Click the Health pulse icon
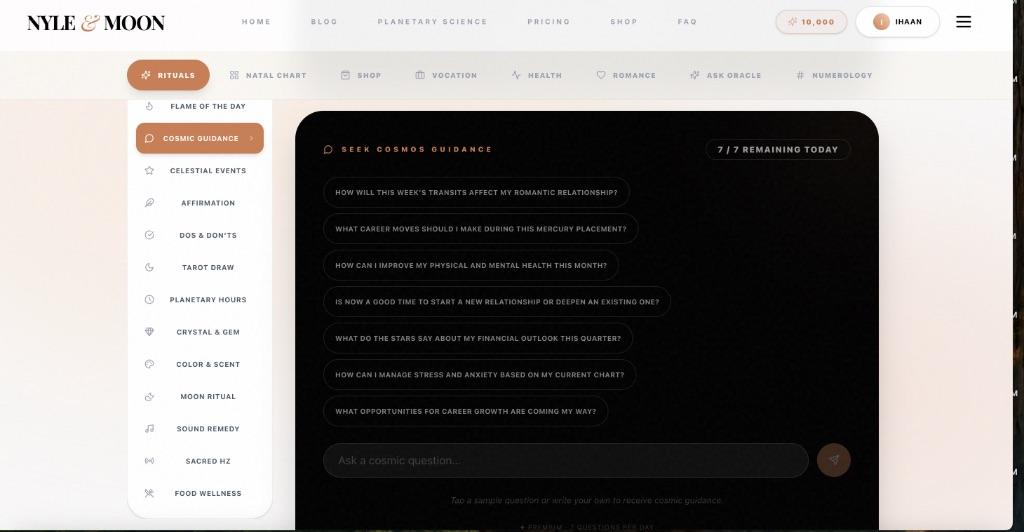 coord(517,75)
